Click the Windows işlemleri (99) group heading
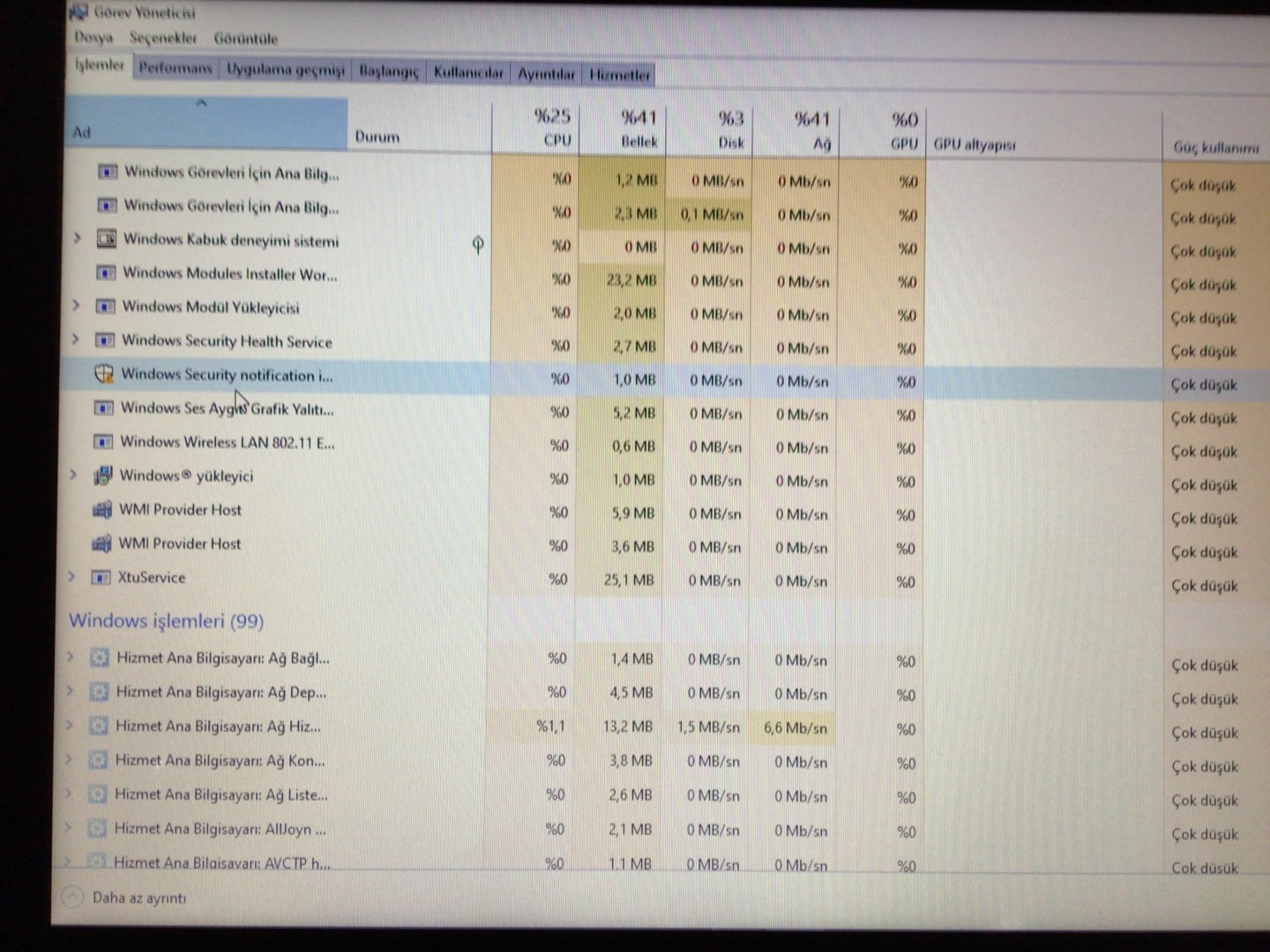Image resolution: width=1270 pixels, height=952 pixels. [166, 621]
